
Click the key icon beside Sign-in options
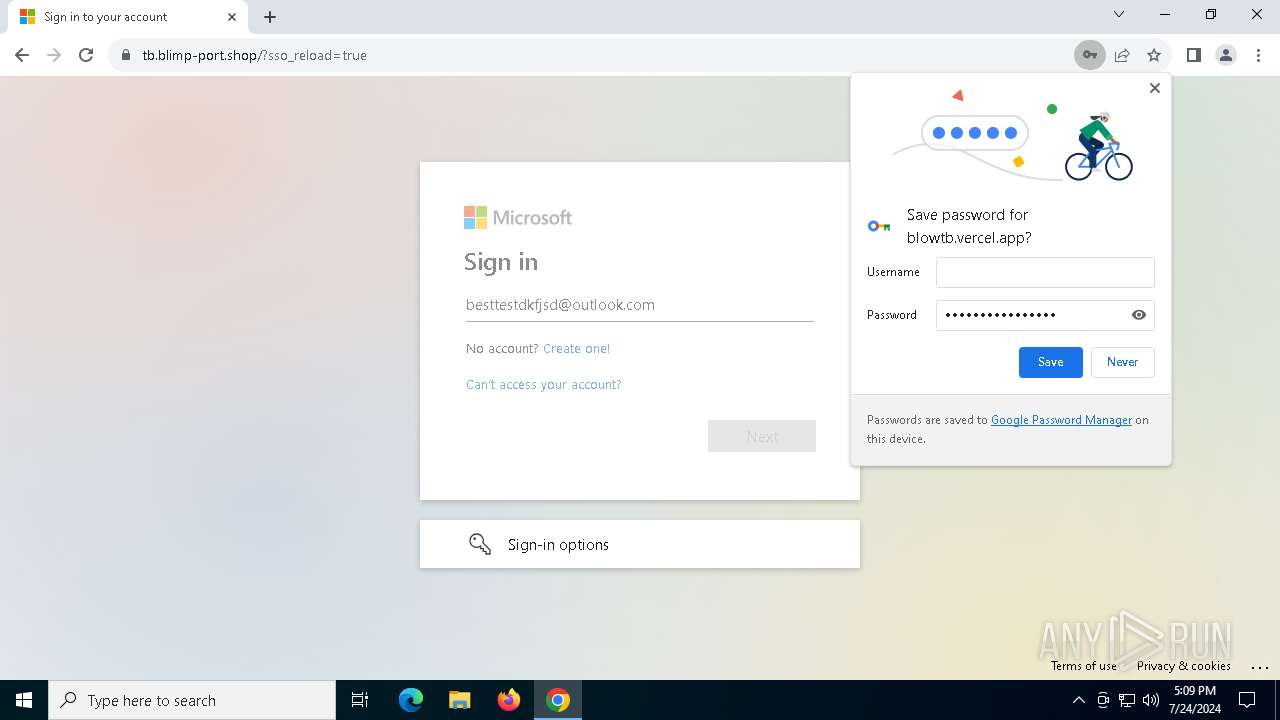tap(480, 544)
